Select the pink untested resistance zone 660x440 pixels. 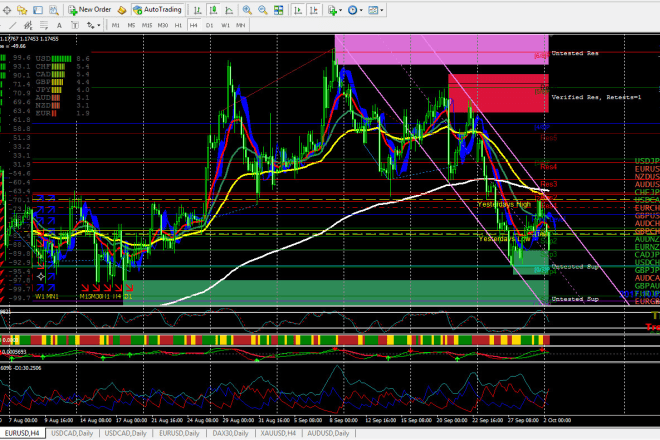(442, 50)
